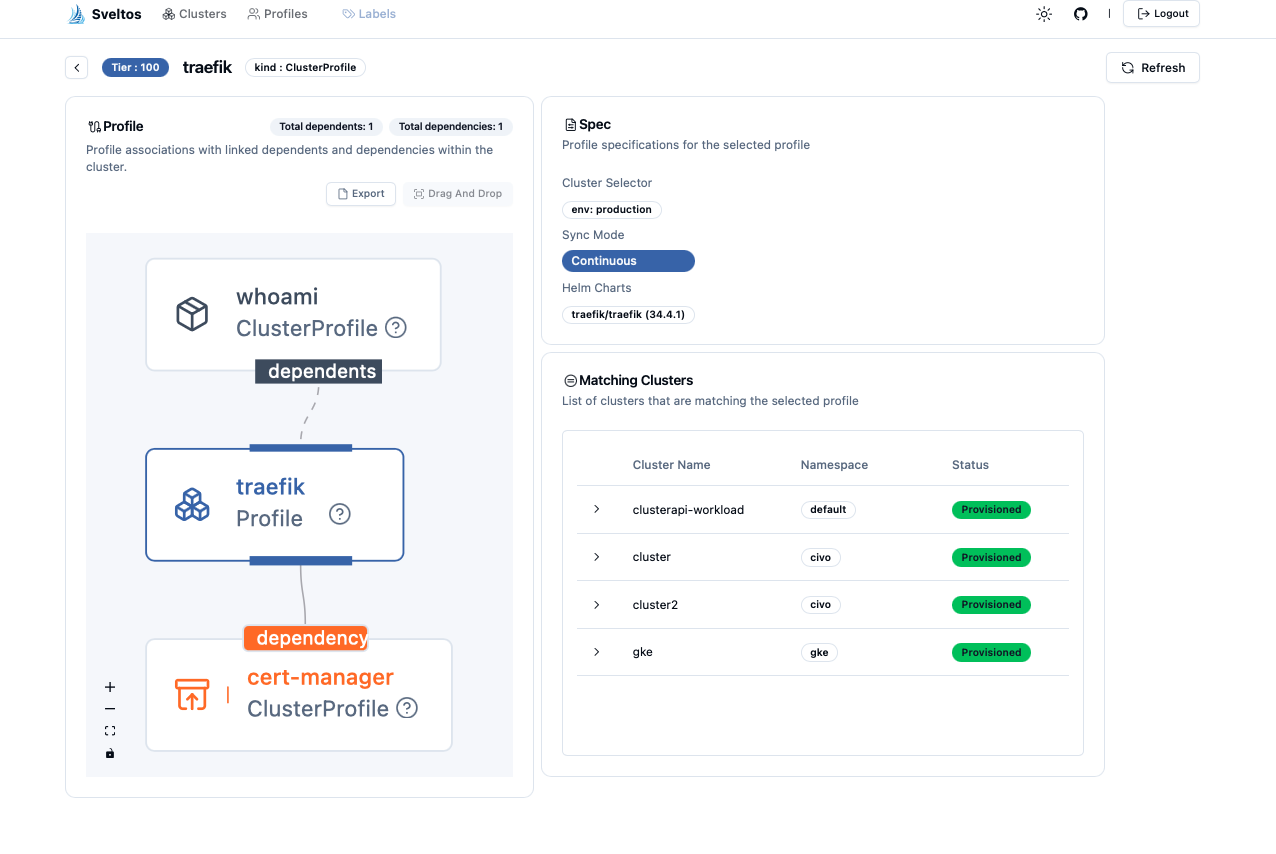The height and width of the screenshot is (854, 1276).
Task: Click the gke namespace tag
Action: coord(819,652)
